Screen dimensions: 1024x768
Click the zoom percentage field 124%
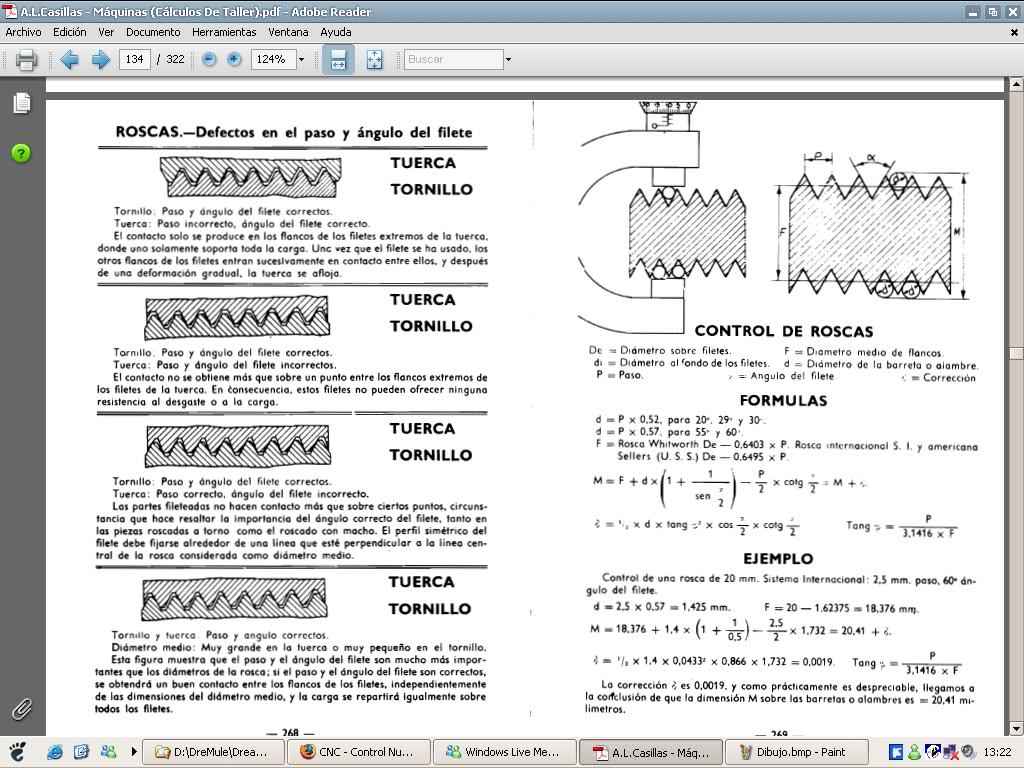(x=273, y=59)
